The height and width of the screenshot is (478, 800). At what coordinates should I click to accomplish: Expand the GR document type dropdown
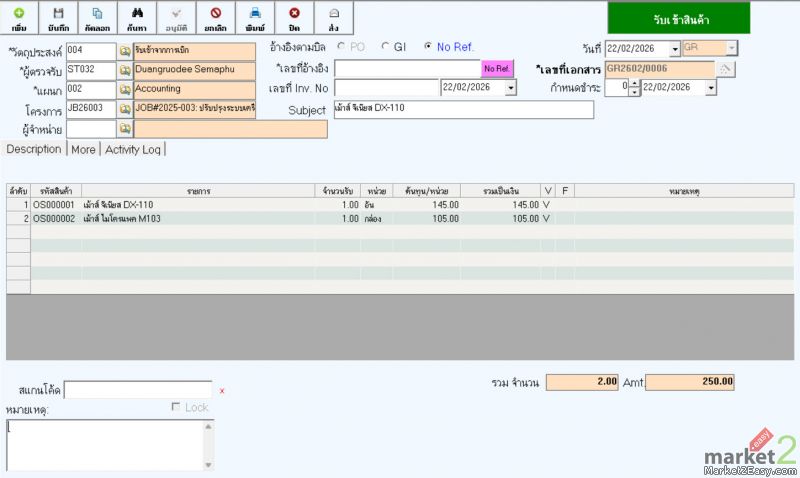pos(732,49)
